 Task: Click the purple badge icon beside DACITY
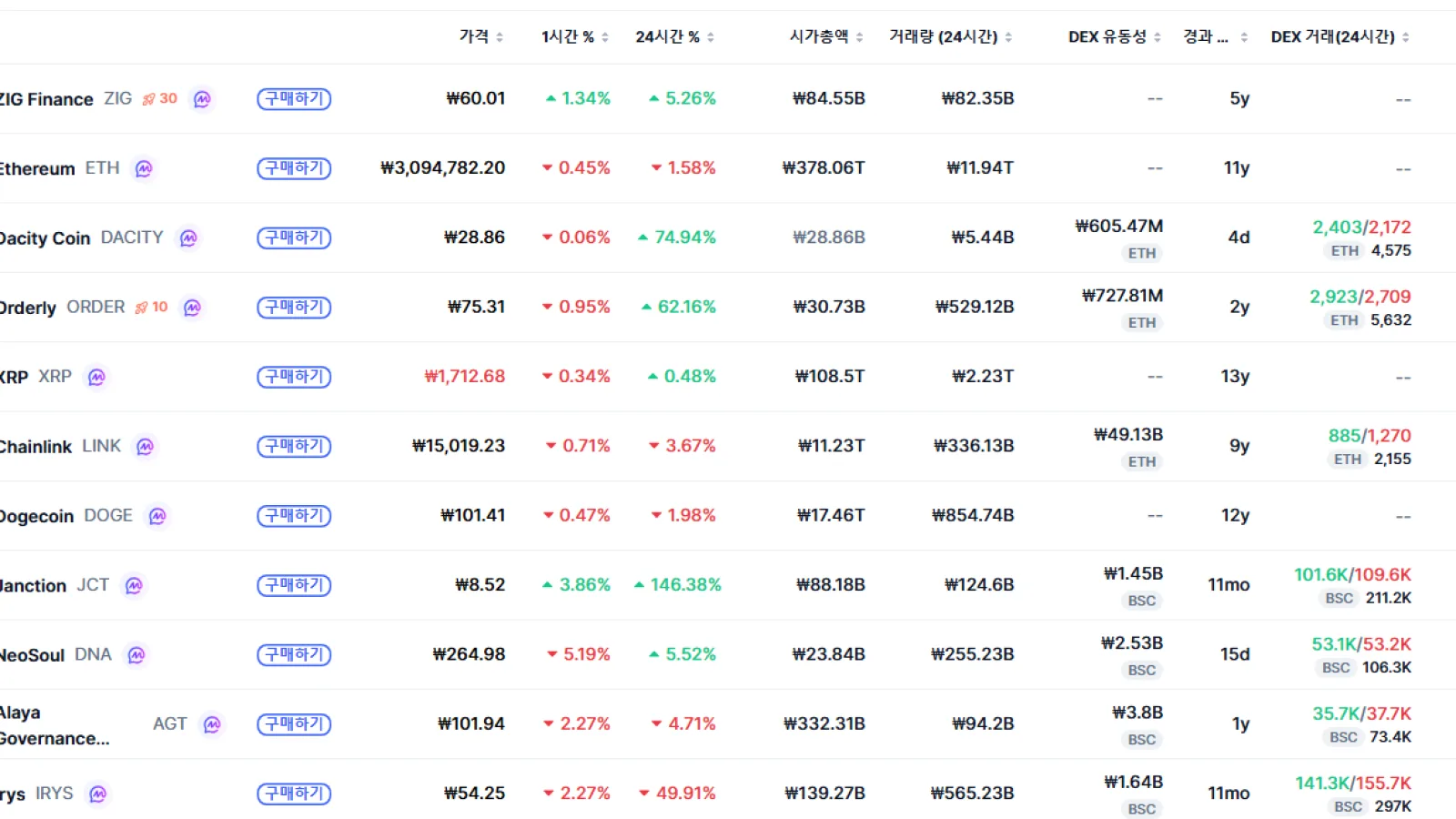click(188, 238)
